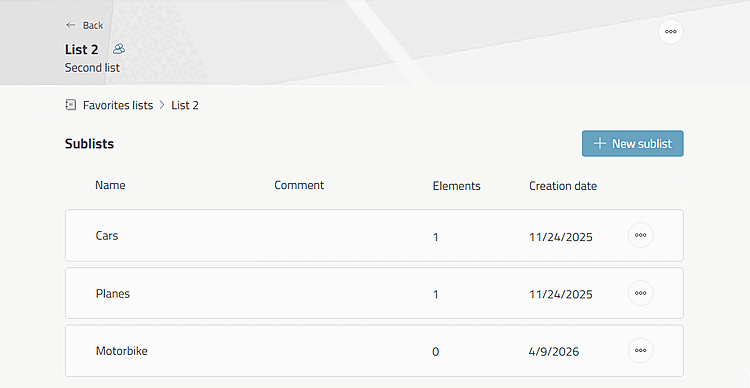Image resolution: width=750 pixels, height=388 pixels.
Task: Open the options menu for Cars sublist
Action: point(640,235)
